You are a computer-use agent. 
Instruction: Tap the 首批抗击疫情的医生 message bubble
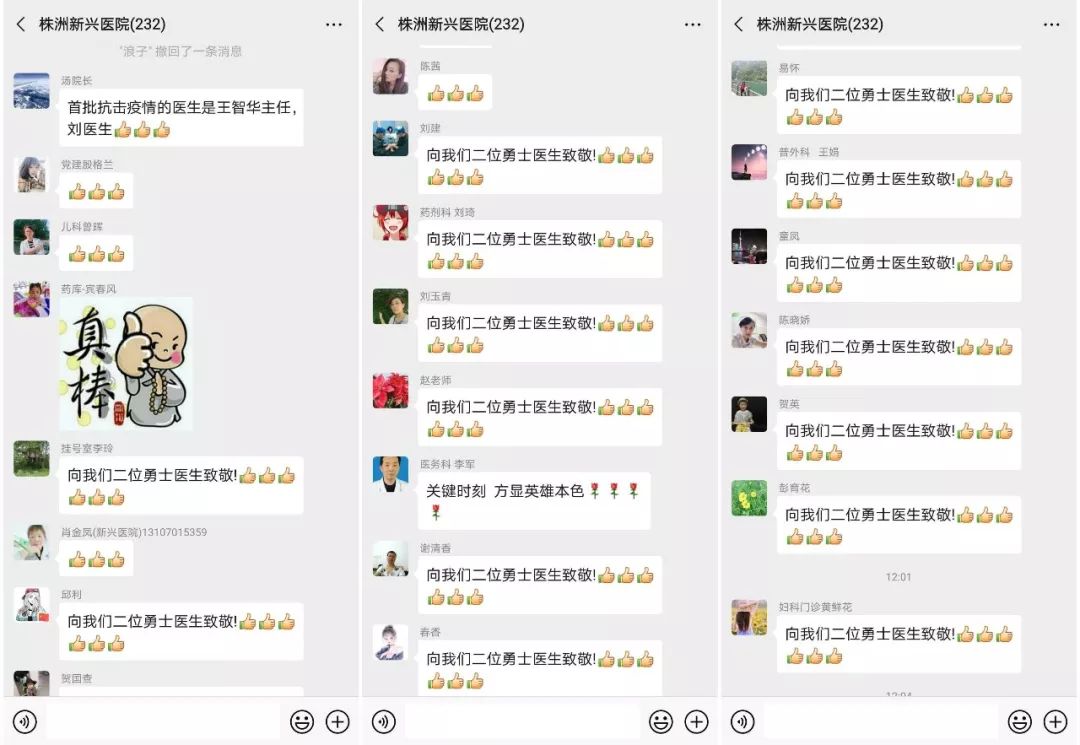tap(181, 117)
